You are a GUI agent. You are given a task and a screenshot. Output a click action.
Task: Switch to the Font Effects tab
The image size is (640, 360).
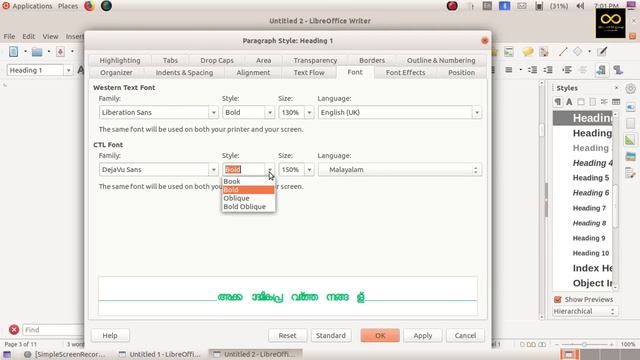(x=405, y=73)
